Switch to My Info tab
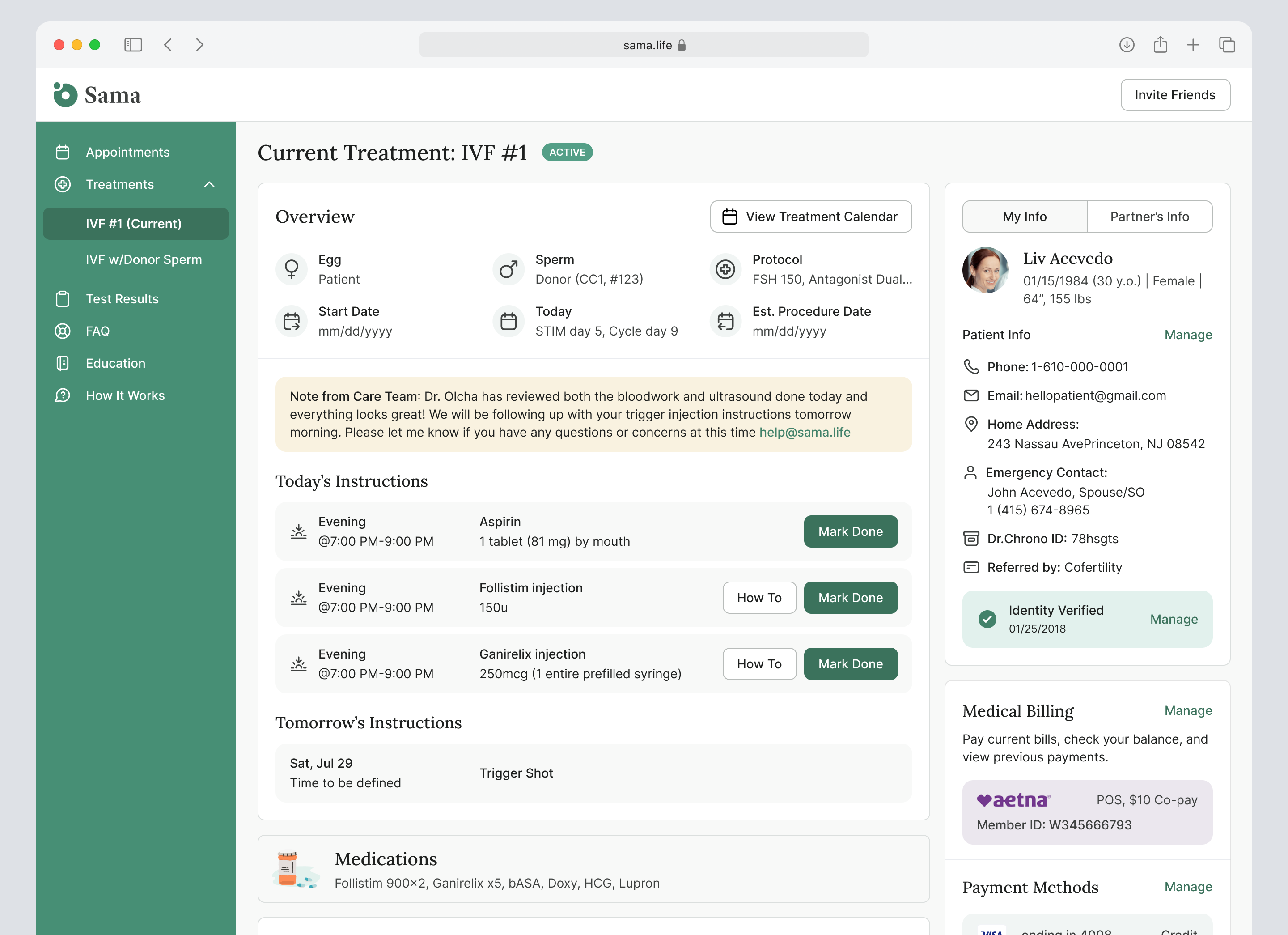 pos(1025,217)
